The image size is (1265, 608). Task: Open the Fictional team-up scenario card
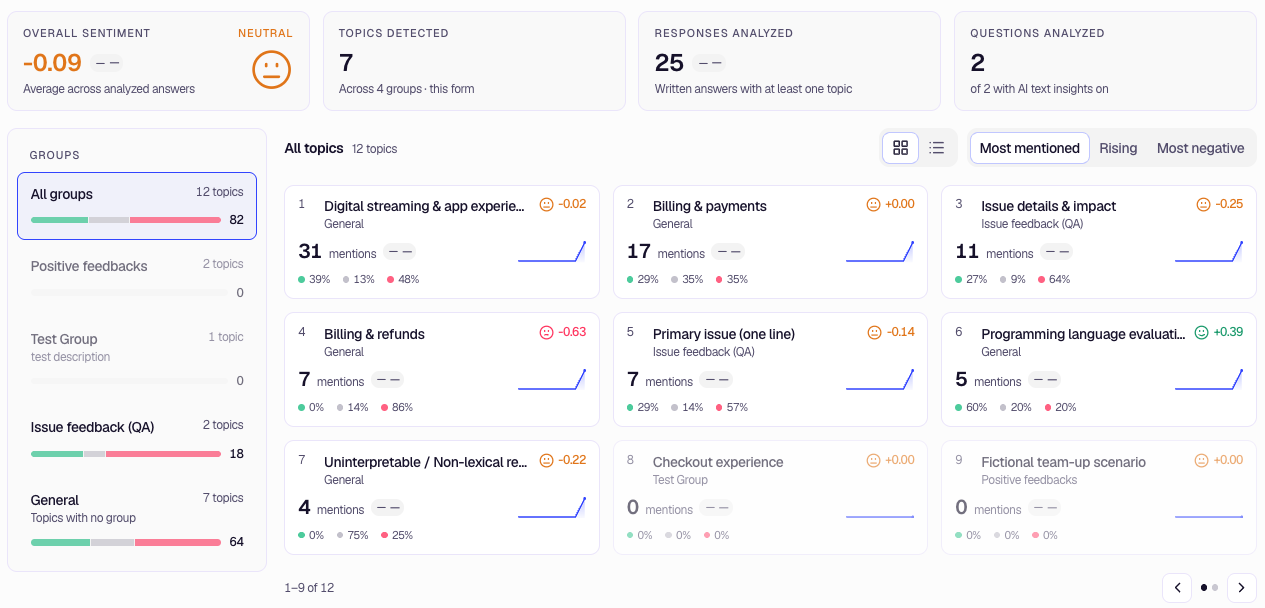1099,498
